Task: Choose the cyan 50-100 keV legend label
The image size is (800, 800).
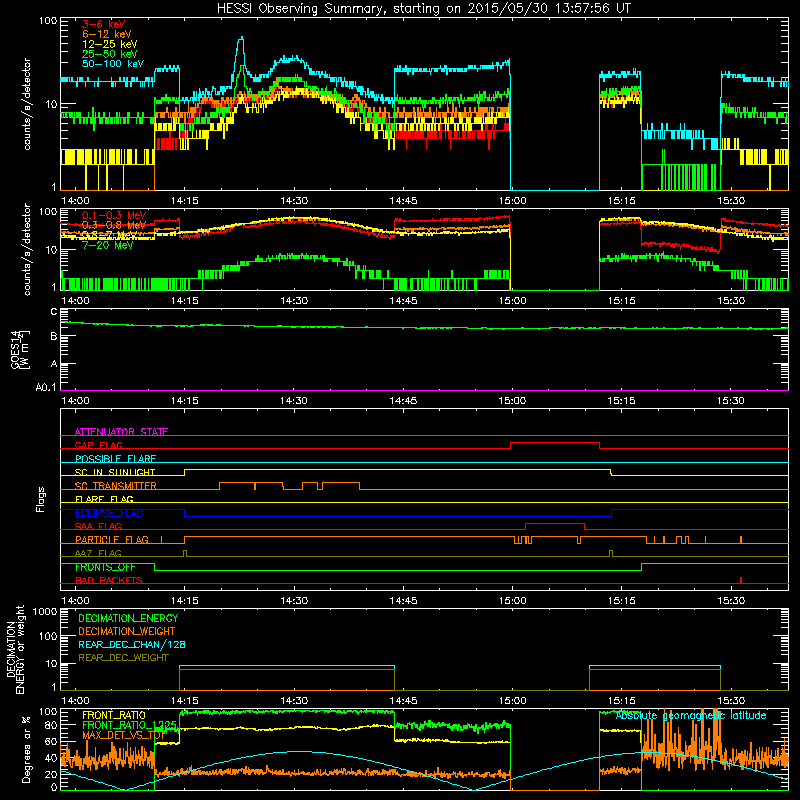Action: pos(113,64)
